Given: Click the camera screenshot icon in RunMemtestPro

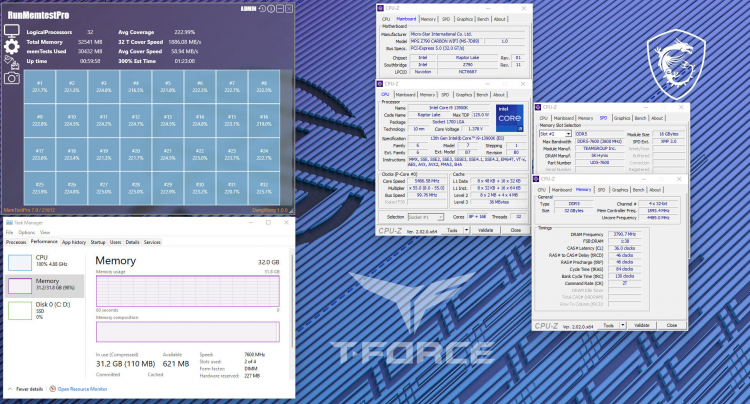Looking at the screenshot, I should 12,78.
